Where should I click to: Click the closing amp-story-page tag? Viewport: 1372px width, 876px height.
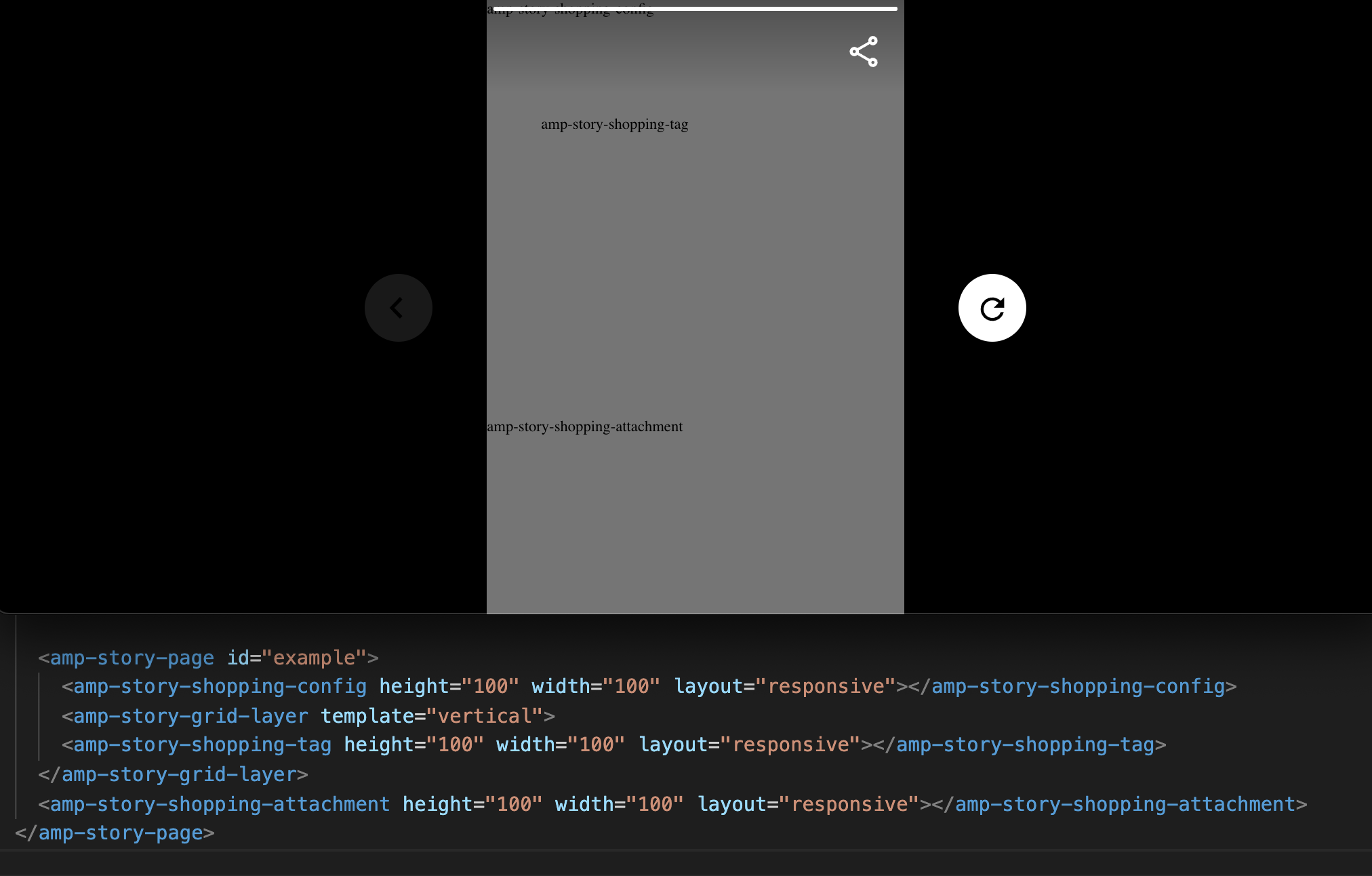115,832
